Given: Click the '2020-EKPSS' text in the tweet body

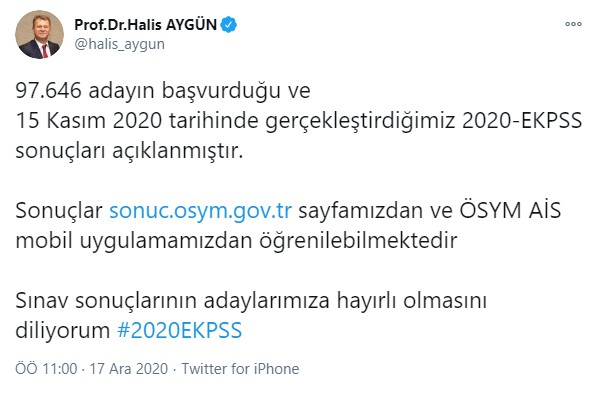Looking at the screenshot, I should 522,121.
